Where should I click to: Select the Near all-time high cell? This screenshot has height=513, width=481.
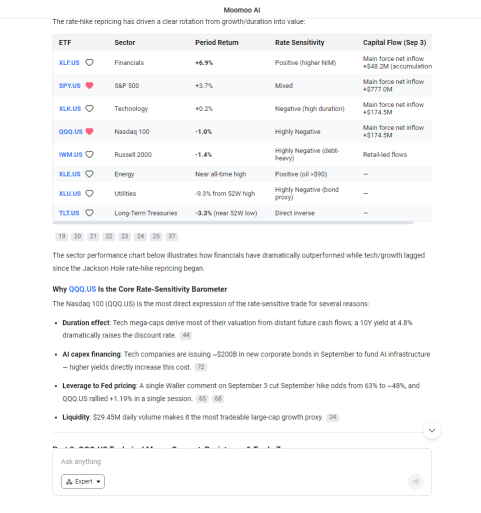coord(221,174)
